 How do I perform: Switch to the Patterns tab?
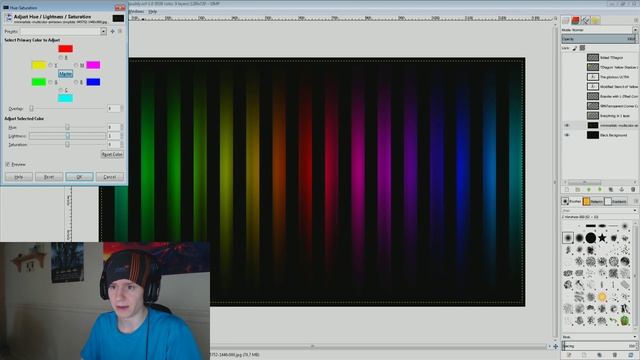(x=593, y=201)
